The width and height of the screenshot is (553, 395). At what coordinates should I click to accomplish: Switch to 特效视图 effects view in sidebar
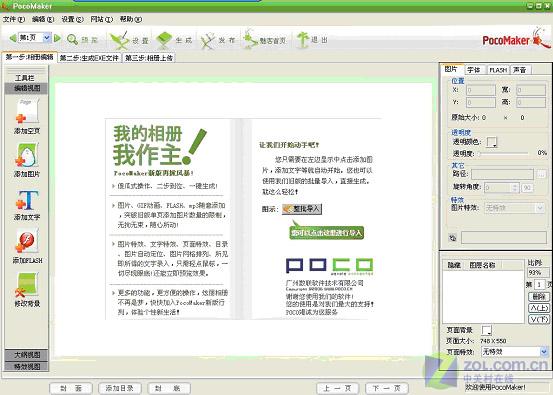27,366
